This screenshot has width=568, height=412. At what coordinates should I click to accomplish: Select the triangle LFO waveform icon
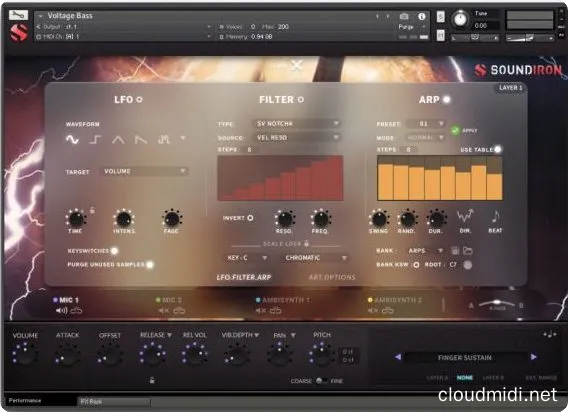tap(118, 140)
